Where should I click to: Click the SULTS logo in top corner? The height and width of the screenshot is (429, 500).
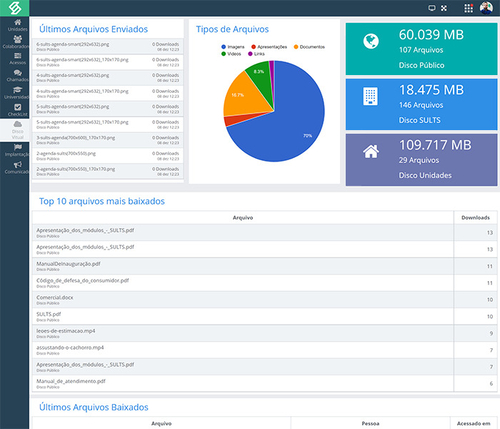coord(15,8)
